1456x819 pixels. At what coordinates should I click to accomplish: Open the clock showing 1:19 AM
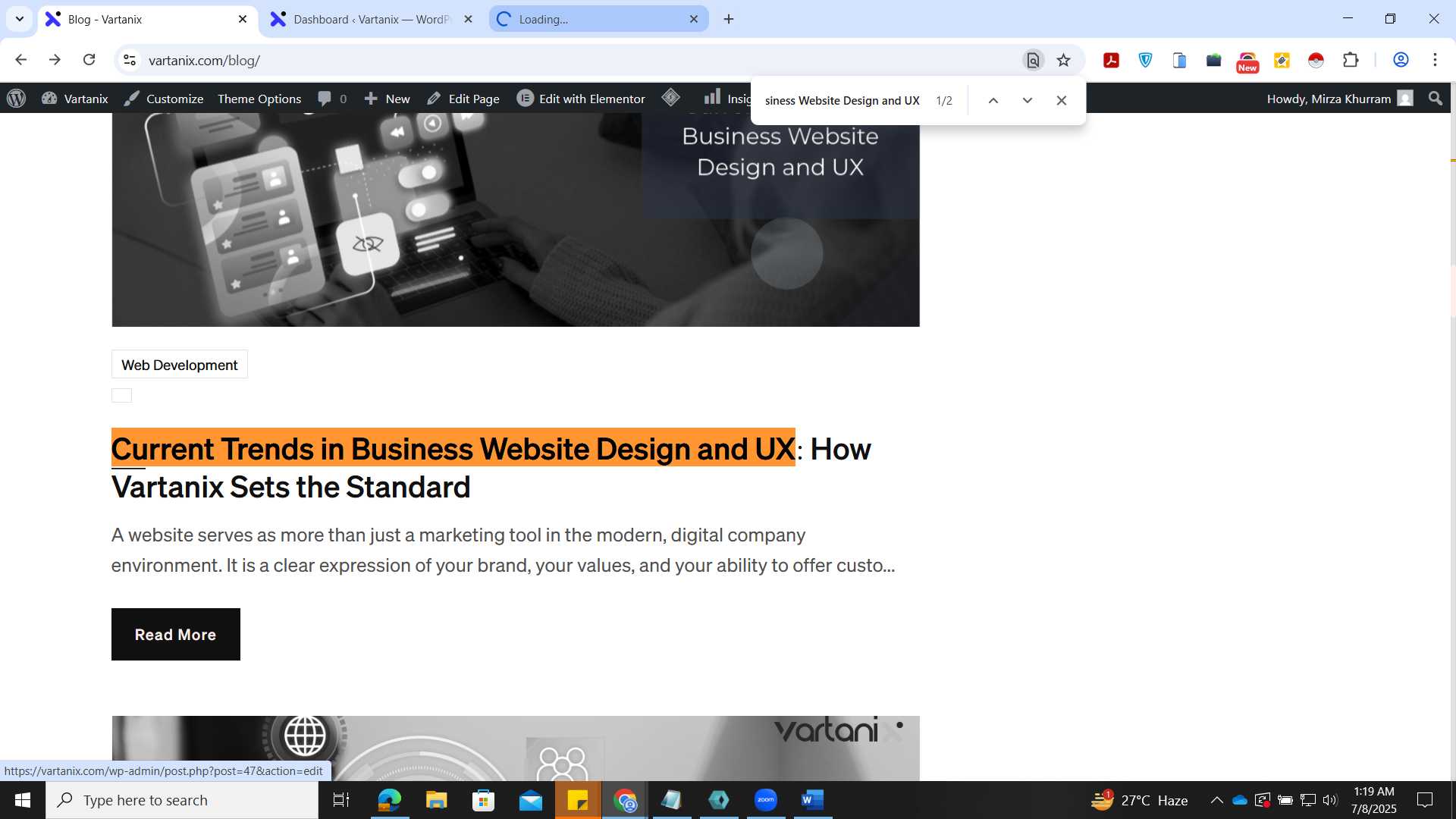pos(1373,800)
